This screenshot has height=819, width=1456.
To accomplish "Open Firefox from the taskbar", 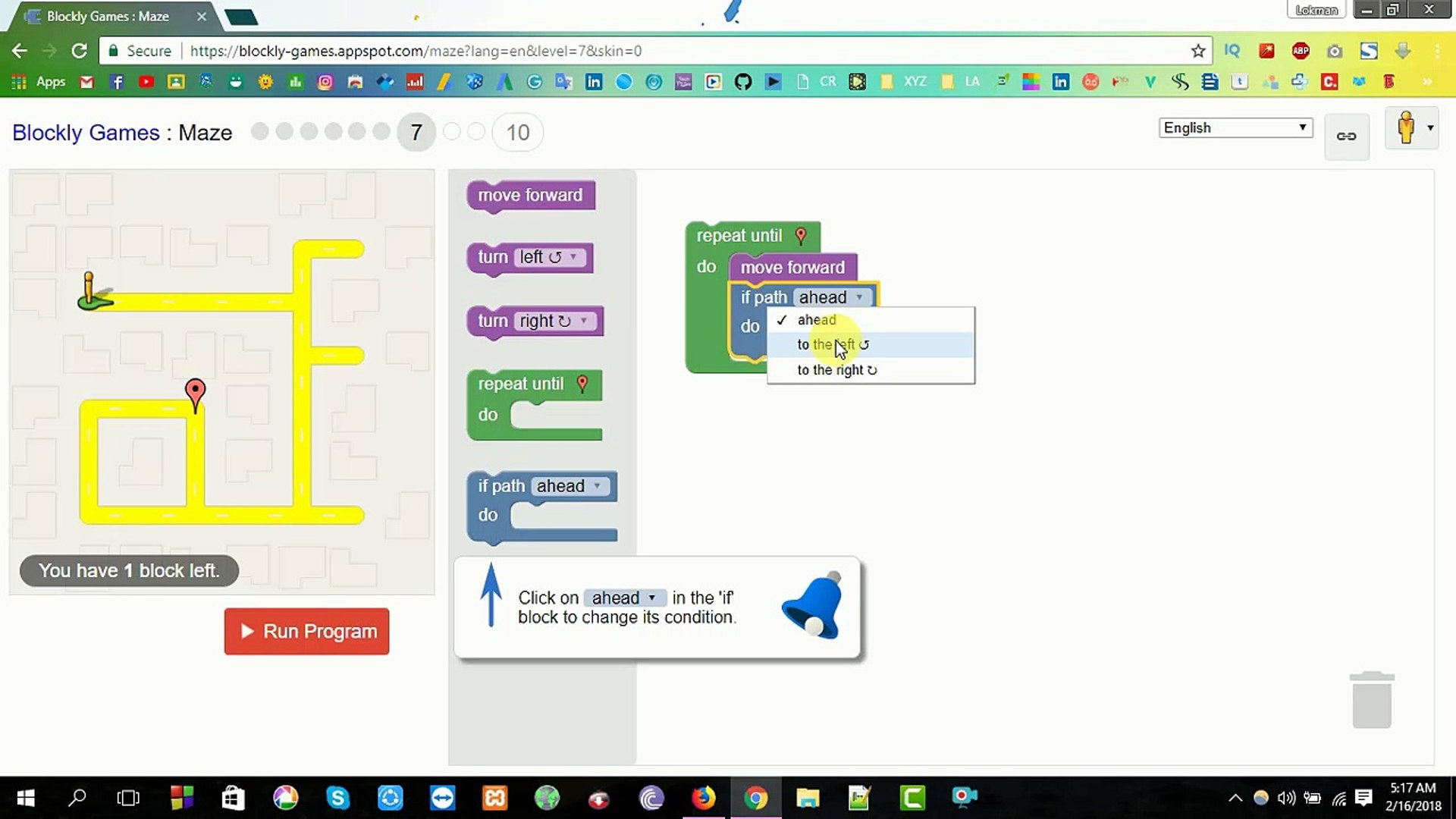I will [x=703, y=797].
